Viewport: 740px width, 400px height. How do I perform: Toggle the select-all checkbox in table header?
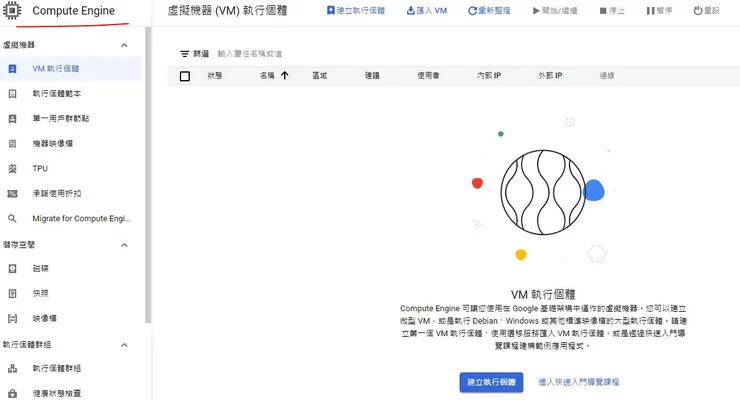pos(185,76)
